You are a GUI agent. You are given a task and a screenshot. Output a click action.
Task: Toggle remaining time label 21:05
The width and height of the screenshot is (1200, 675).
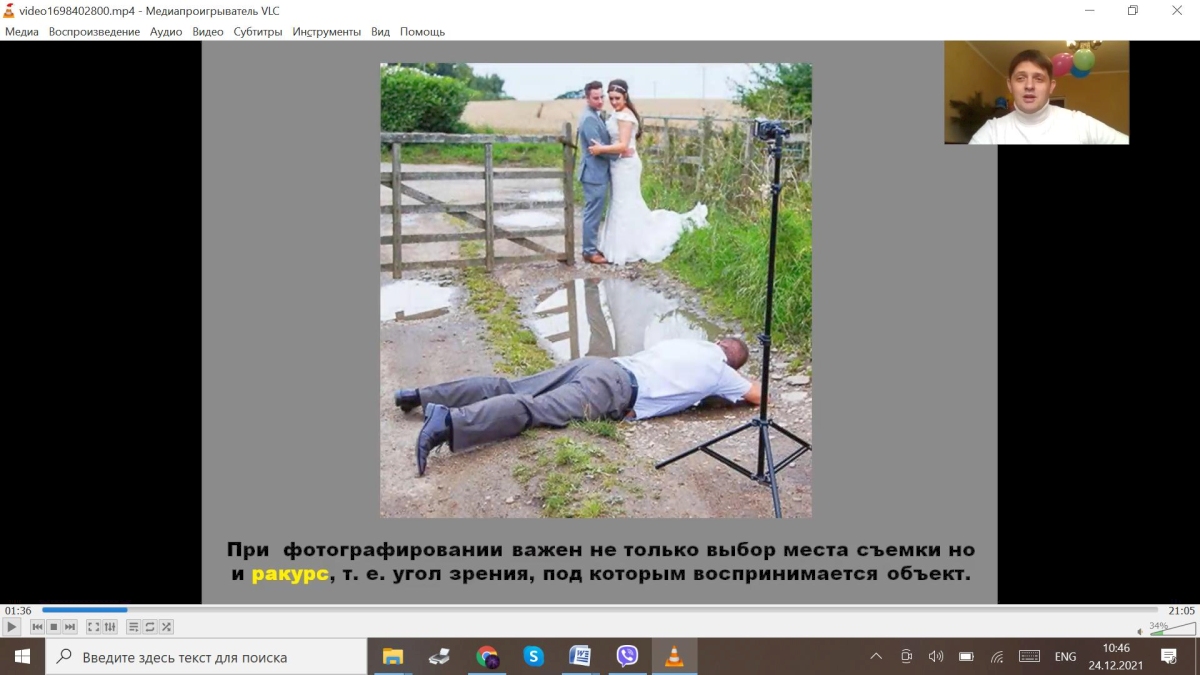[x=1182, y=610]
